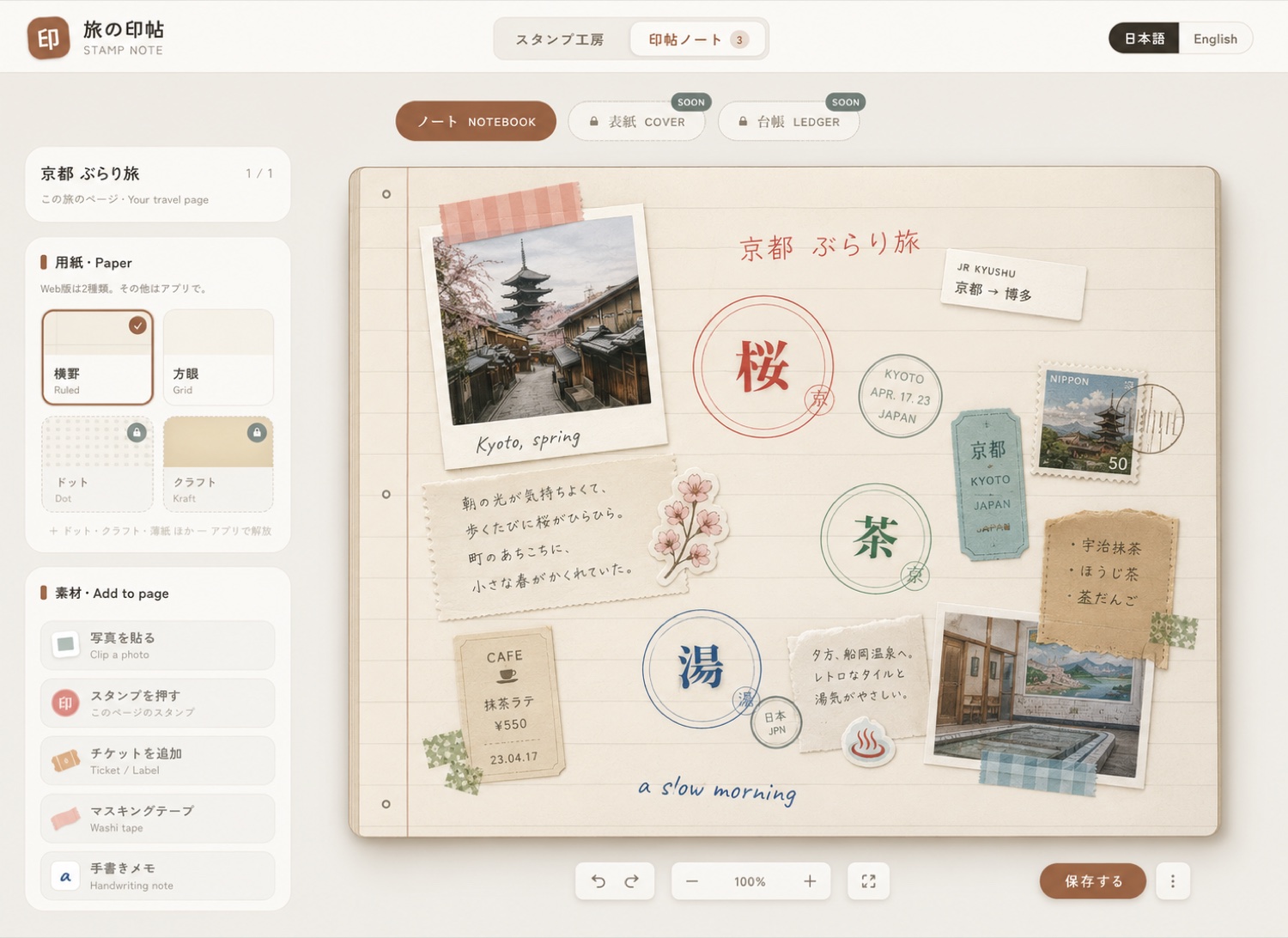Click the blue 湯 stamp on the page
1288x938 pixels.
[x=702, y=668]
